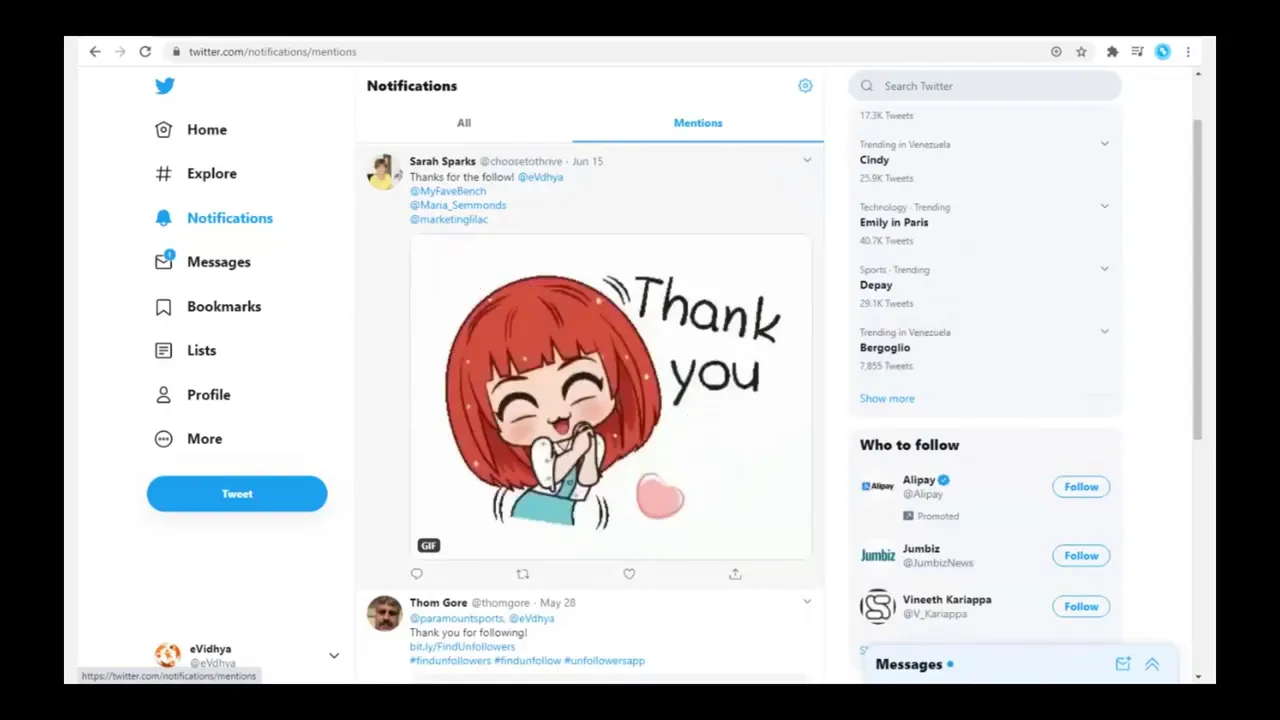The width and height of the screenshot is (1280, 720).
Task: Click the Explore hashtag icon
Action: pyautogui.click(x=164, y=174)
